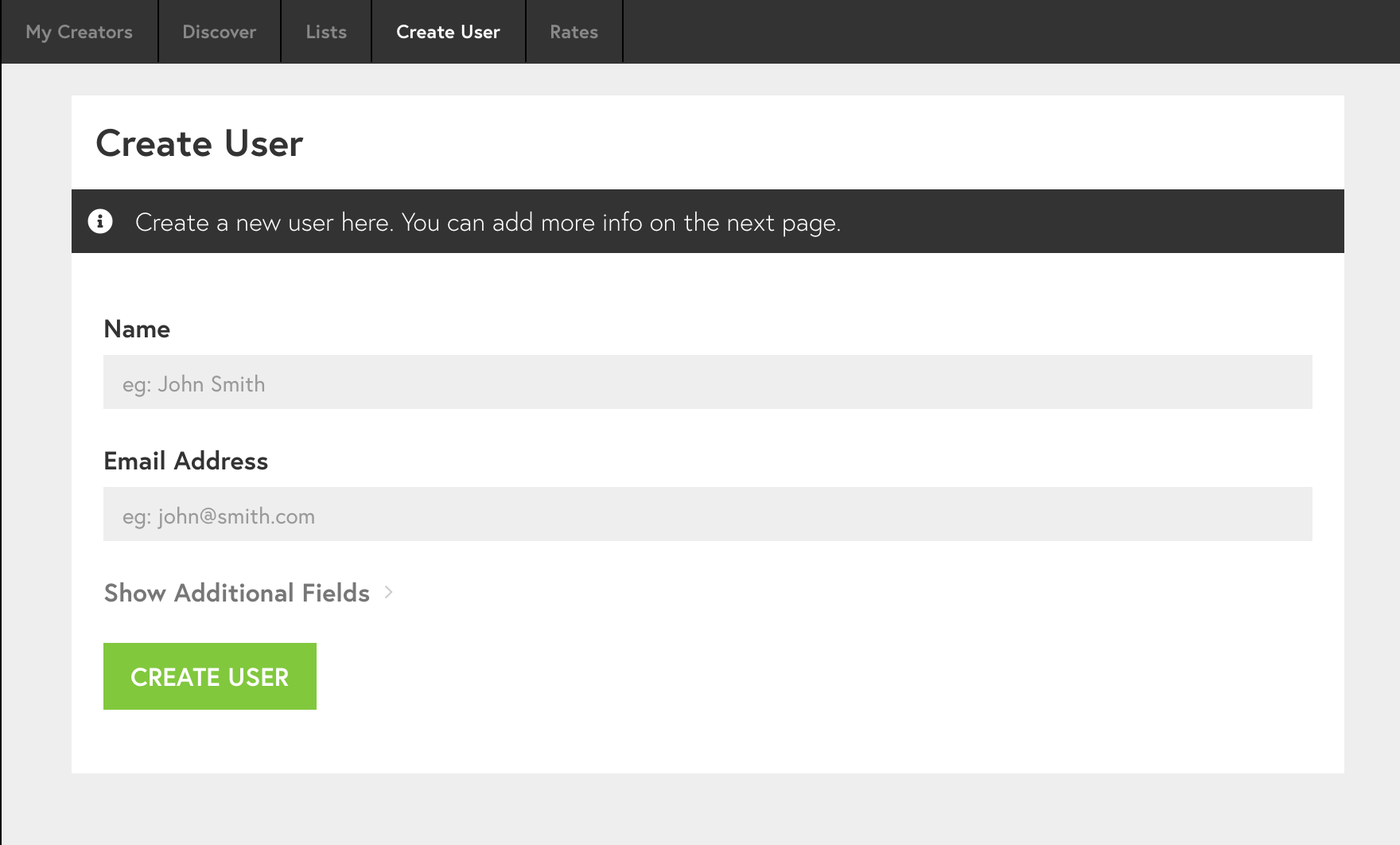Focus the Email Address input field
The image size is (1400, 845).
coord(708,514)
